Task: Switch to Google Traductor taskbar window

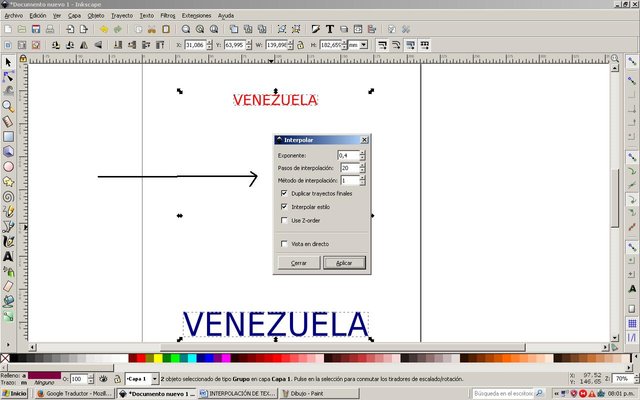Action: tap(74, 393)
